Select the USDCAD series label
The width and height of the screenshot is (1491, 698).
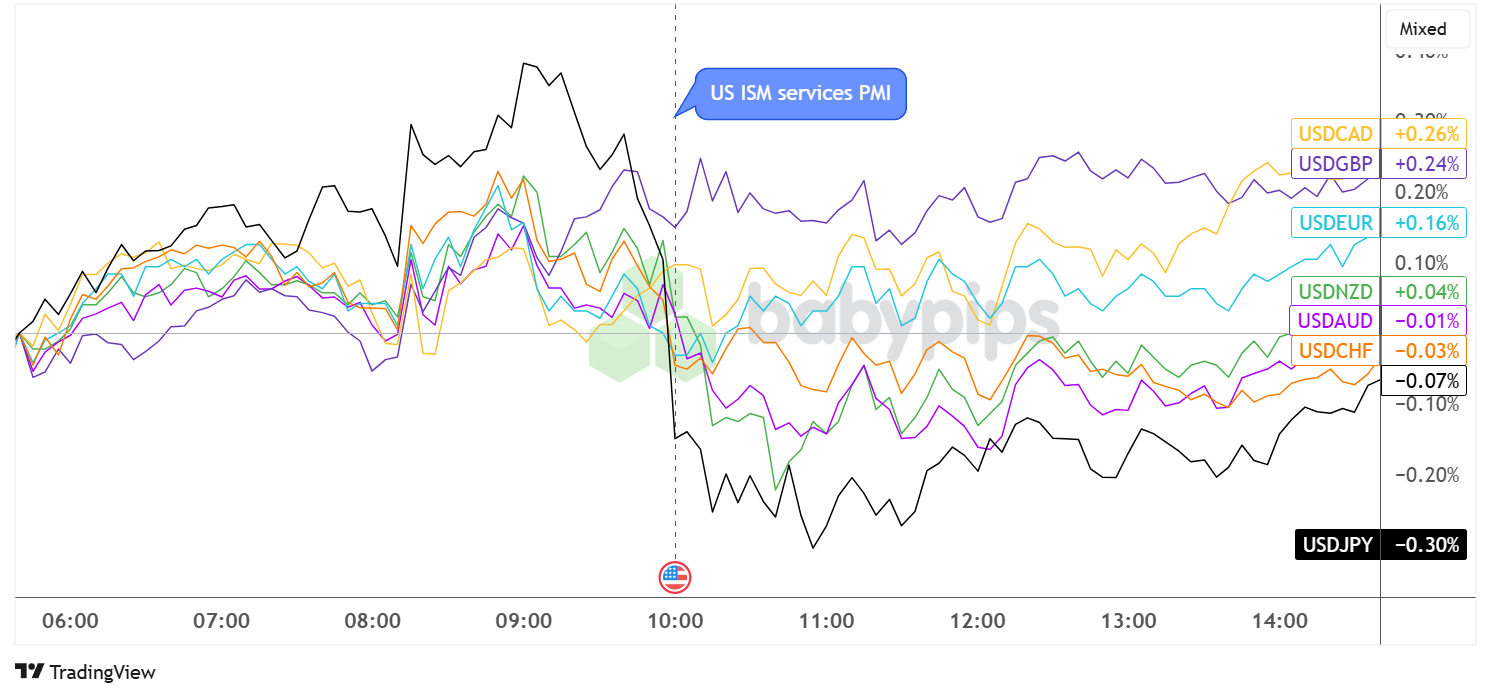(x=1335, y=133)
